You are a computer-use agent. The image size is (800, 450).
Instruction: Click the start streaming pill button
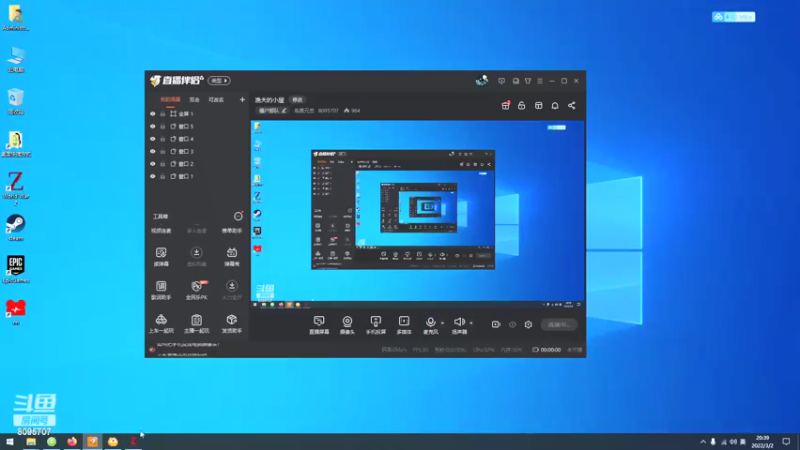[559, 324]
